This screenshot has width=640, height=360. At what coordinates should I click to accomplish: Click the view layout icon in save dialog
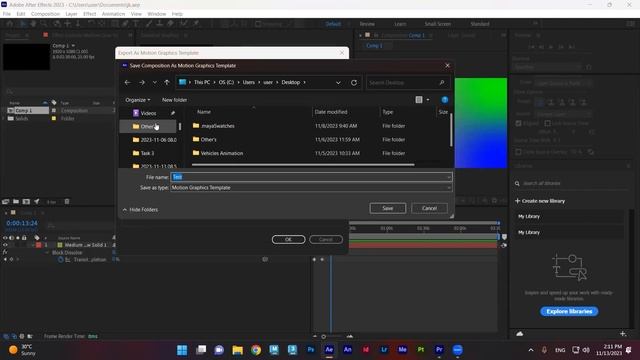pyautogui.click(x=419, y=100)
